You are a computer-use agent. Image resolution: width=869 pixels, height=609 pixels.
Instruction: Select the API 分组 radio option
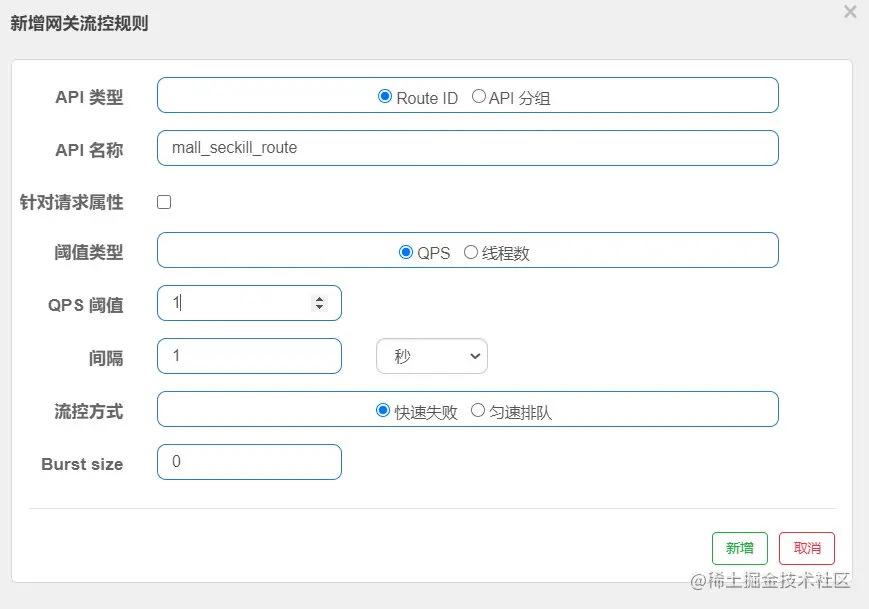pyautogui.click(x=479, y=96)
